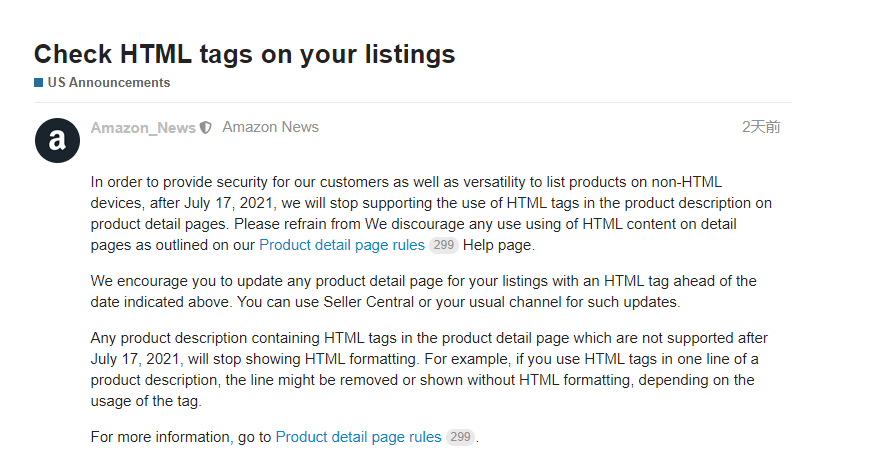This screenshot has width=890, height=476.
Task: Open the US Announcements category
Action: (x=108, y=83)
